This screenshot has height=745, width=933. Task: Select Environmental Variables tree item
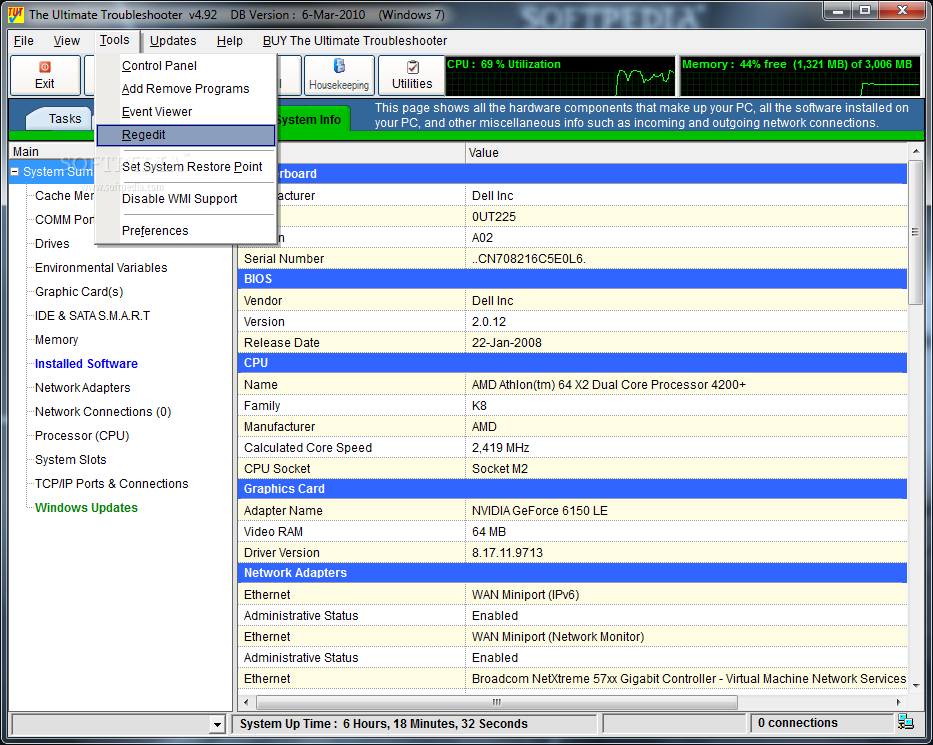pos(101,268)
